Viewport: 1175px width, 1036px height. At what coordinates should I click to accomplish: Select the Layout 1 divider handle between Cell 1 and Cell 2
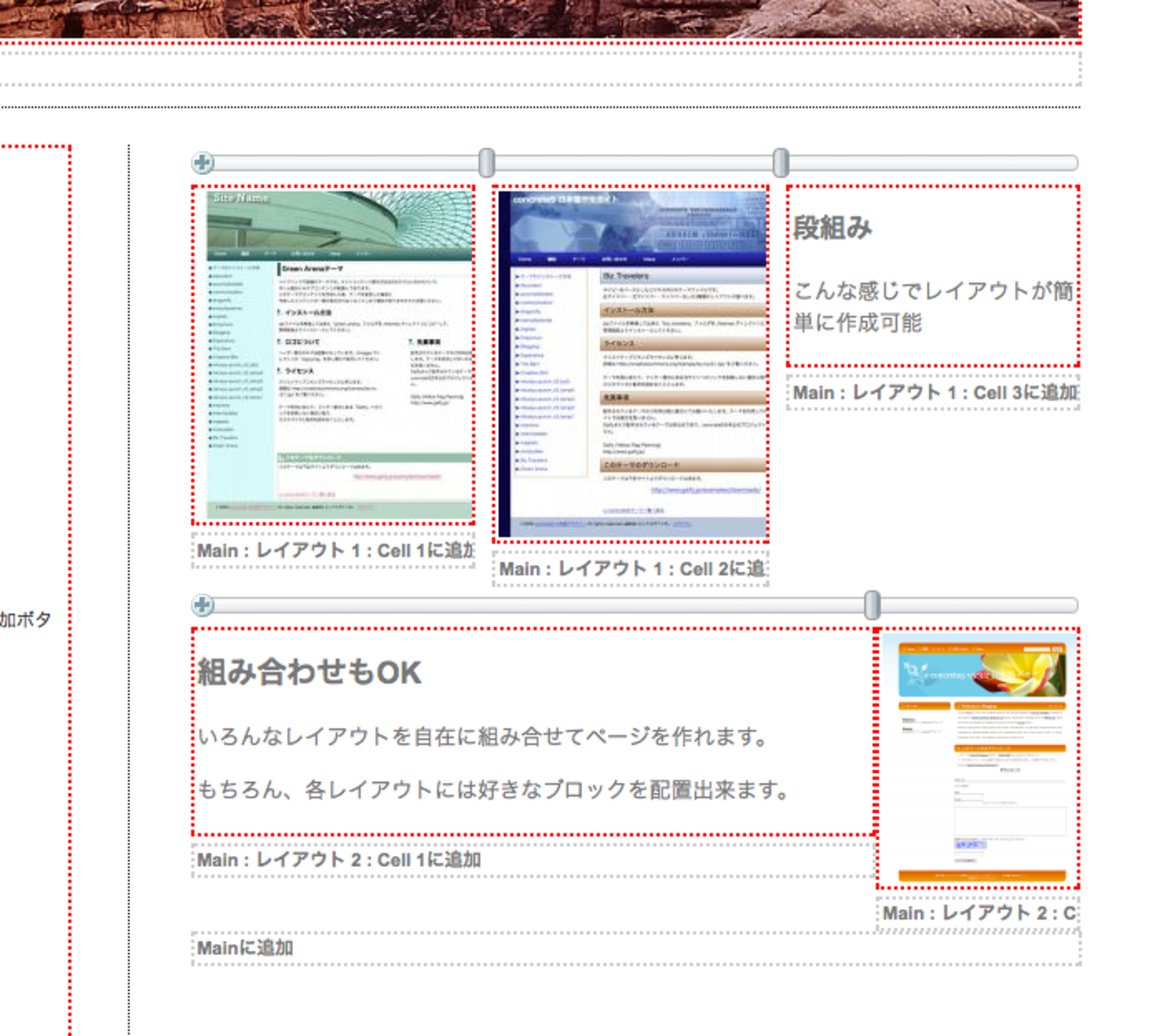click(486, 163)
